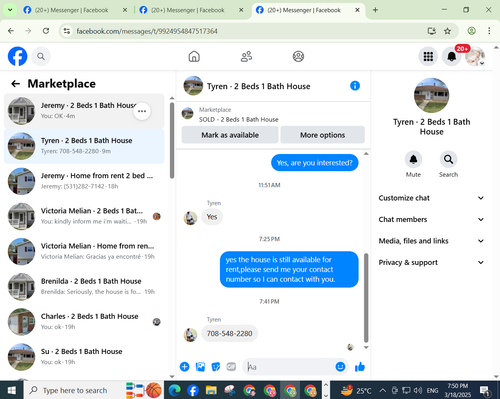Screen dimensions: 500x399
Task: Open the three-dot options on Jeremy's conversation
Action: click(x=142, y=111)
